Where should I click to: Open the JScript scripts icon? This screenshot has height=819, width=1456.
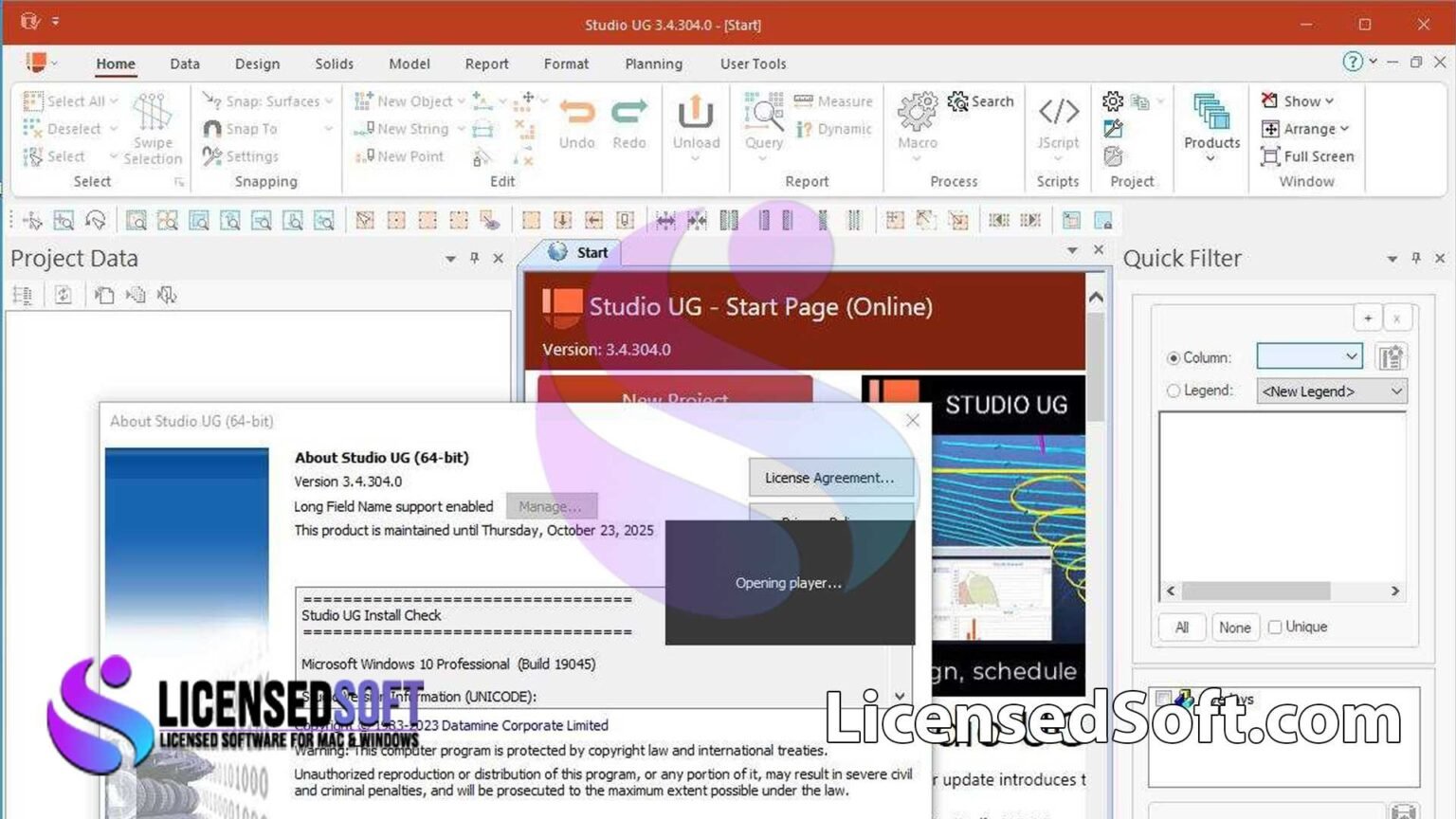[1058, 112]
